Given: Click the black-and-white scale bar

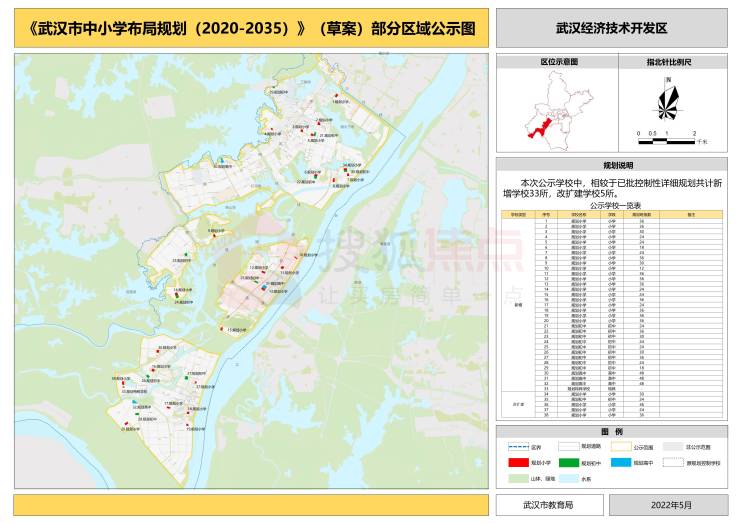Looking at the screenshot, I should [x=666, y=141].
